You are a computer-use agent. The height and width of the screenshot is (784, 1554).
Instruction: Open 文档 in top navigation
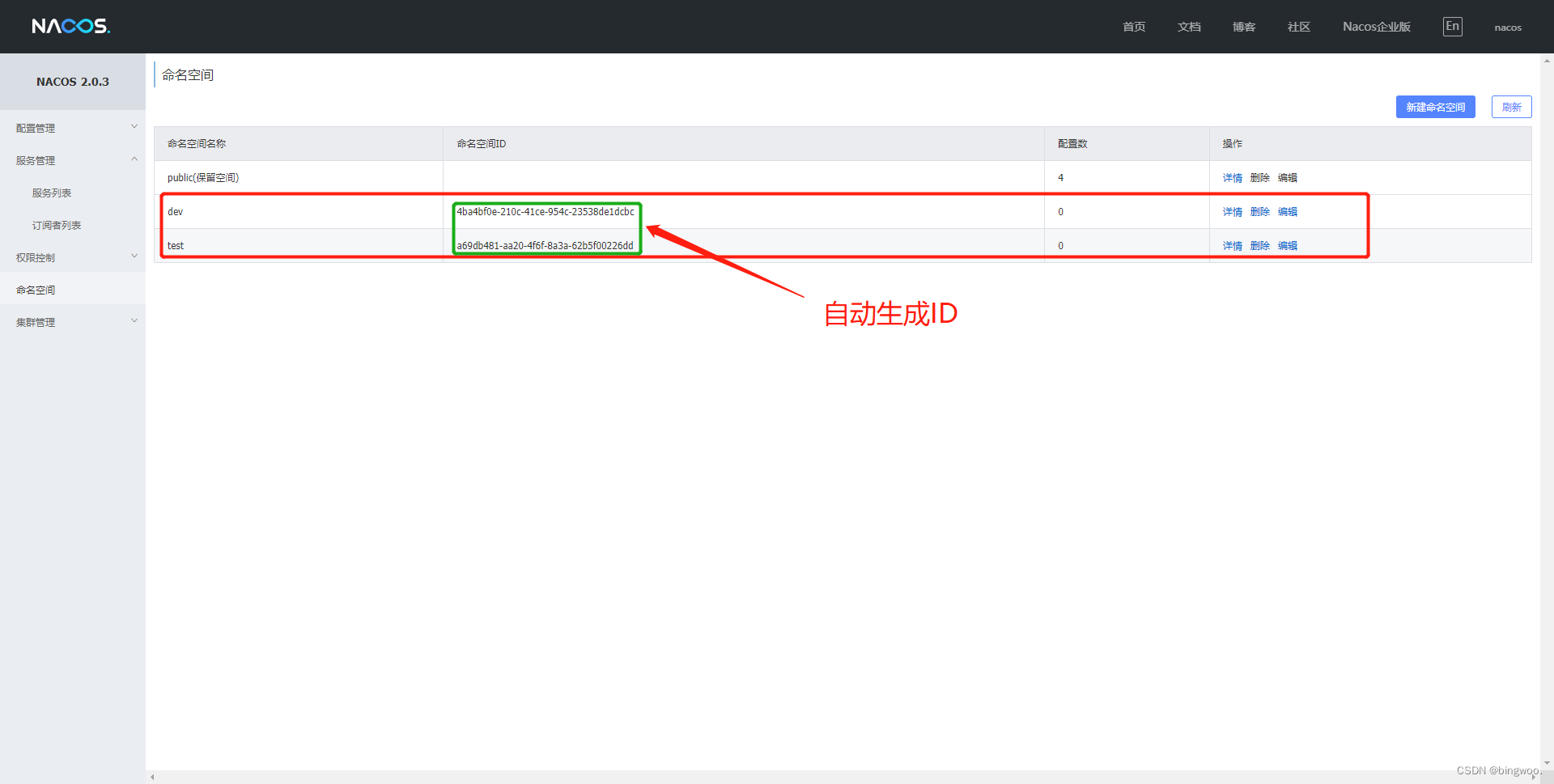1189,27
